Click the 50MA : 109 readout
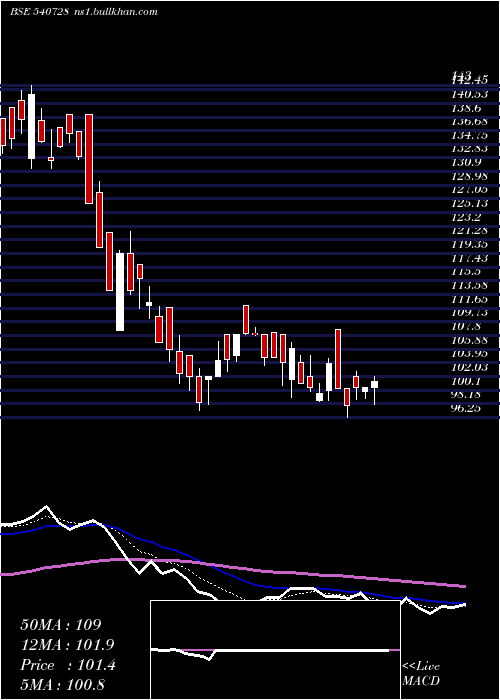 tap(62, 625)
